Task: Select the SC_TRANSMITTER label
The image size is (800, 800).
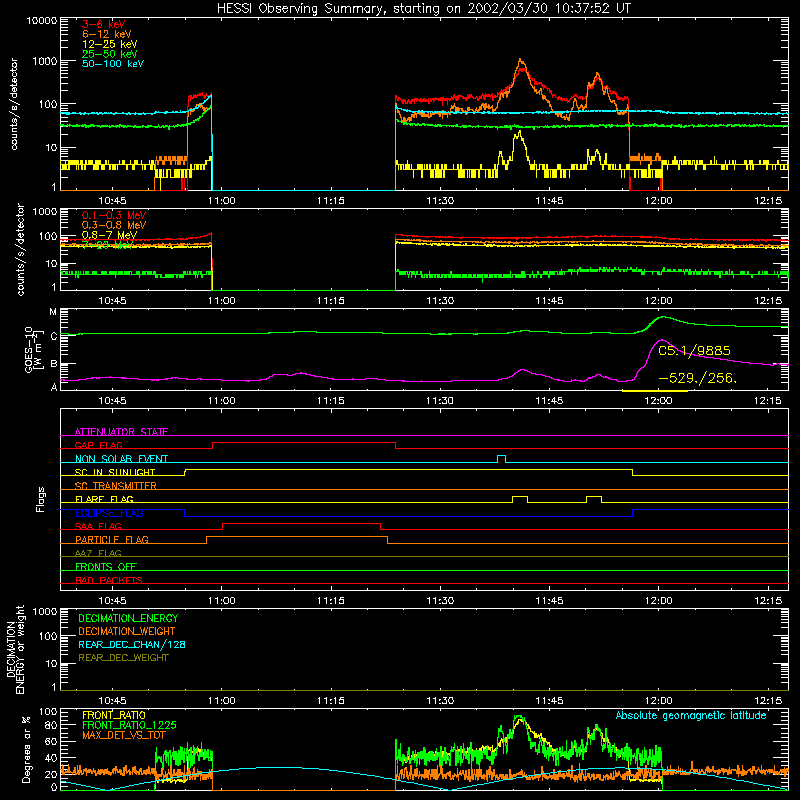Action: point(115,486)
